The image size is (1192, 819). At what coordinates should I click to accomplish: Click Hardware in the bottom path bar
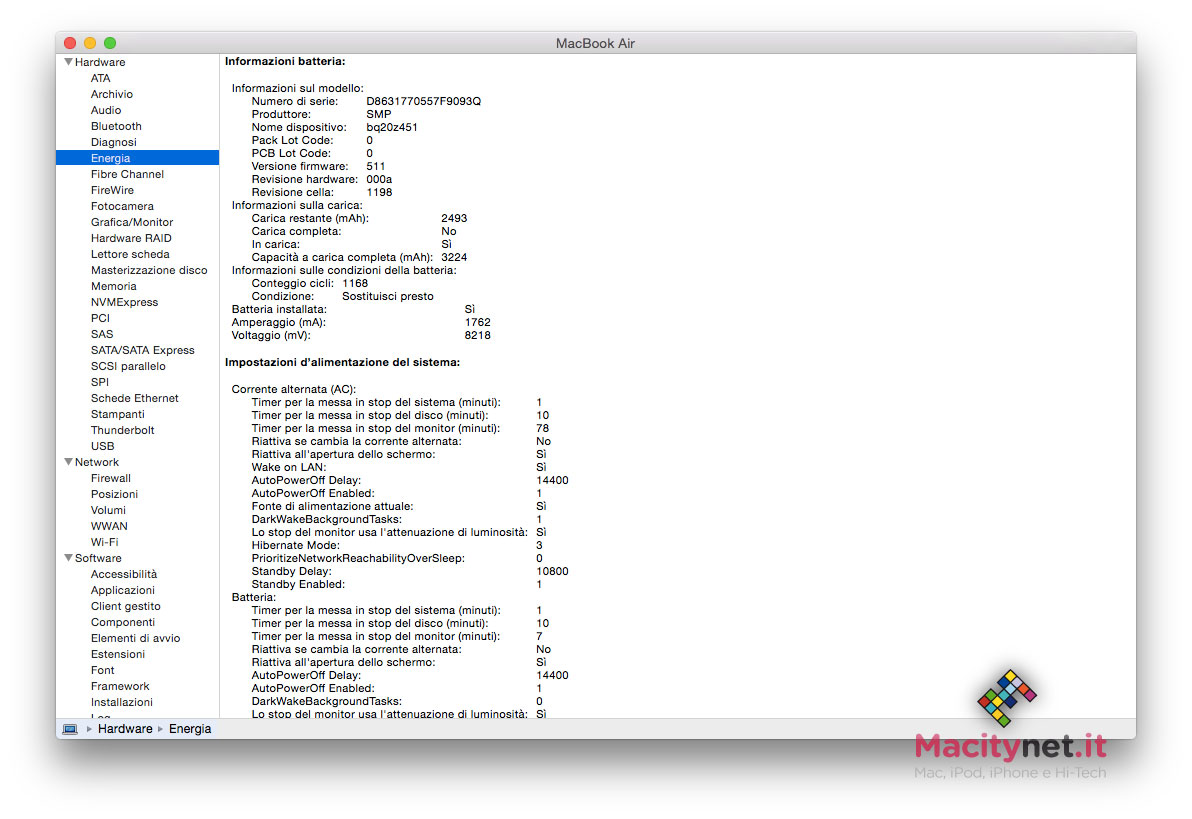click(x=125, y=729)
